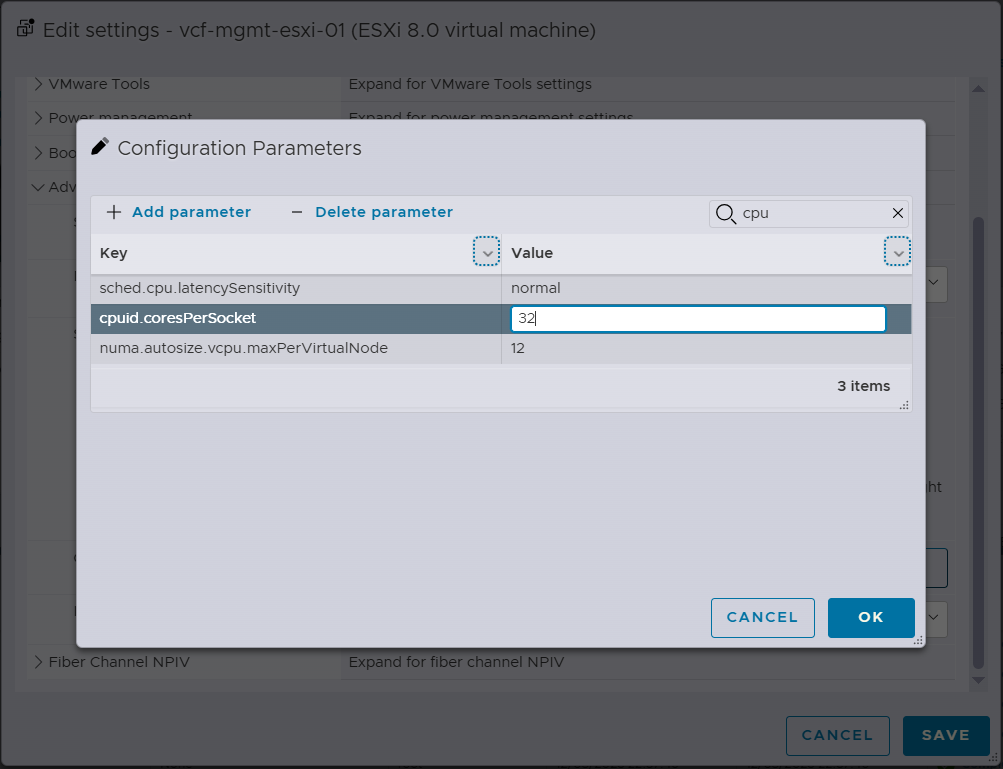Viewport: 1003px width, 769px height.
Task: Click the Add parameter link
Action: tap(191, 212)
